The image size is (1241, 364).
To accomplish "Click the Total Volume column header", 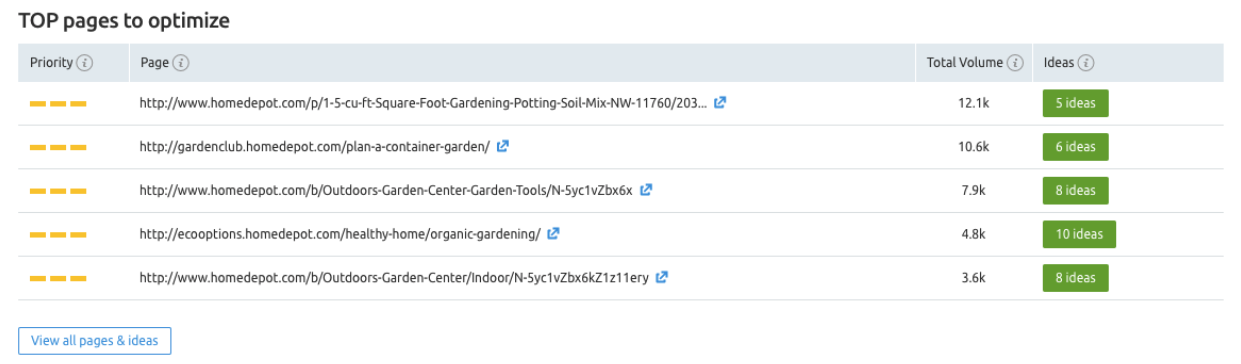I will pos(964,63).
